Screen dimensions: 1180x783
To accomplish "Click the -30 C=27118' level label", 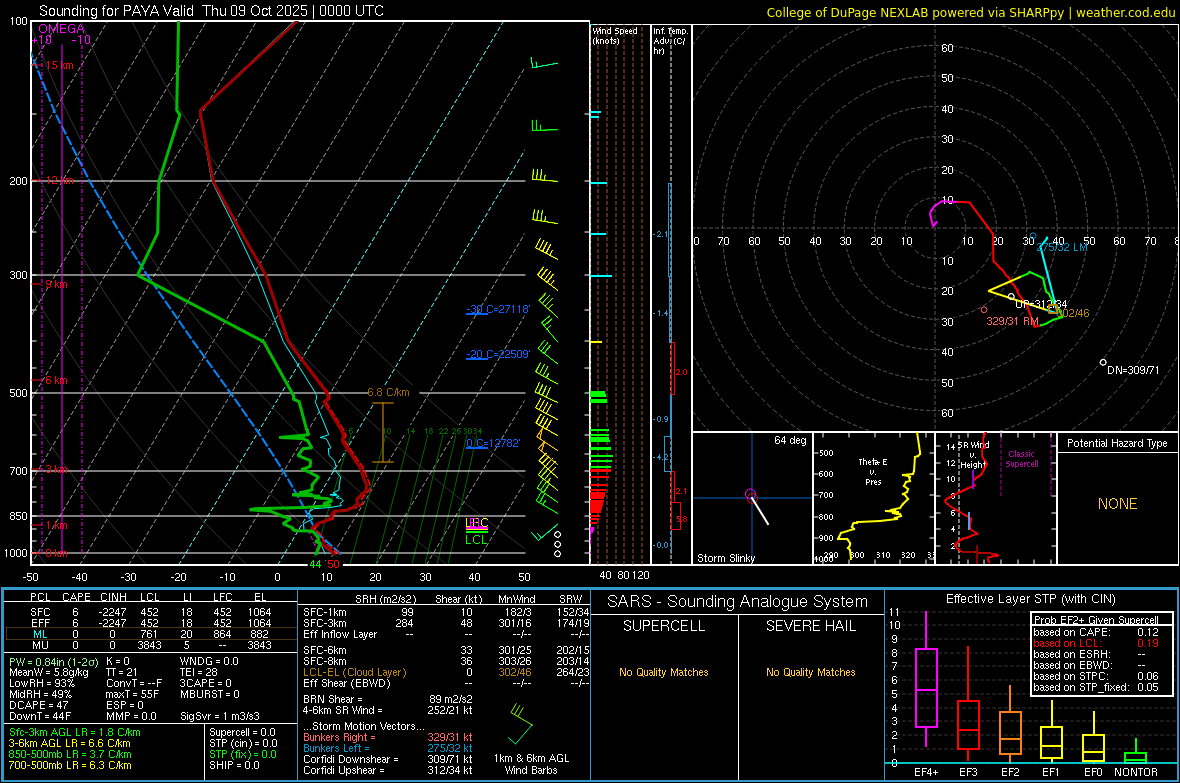I will [498, 309].
